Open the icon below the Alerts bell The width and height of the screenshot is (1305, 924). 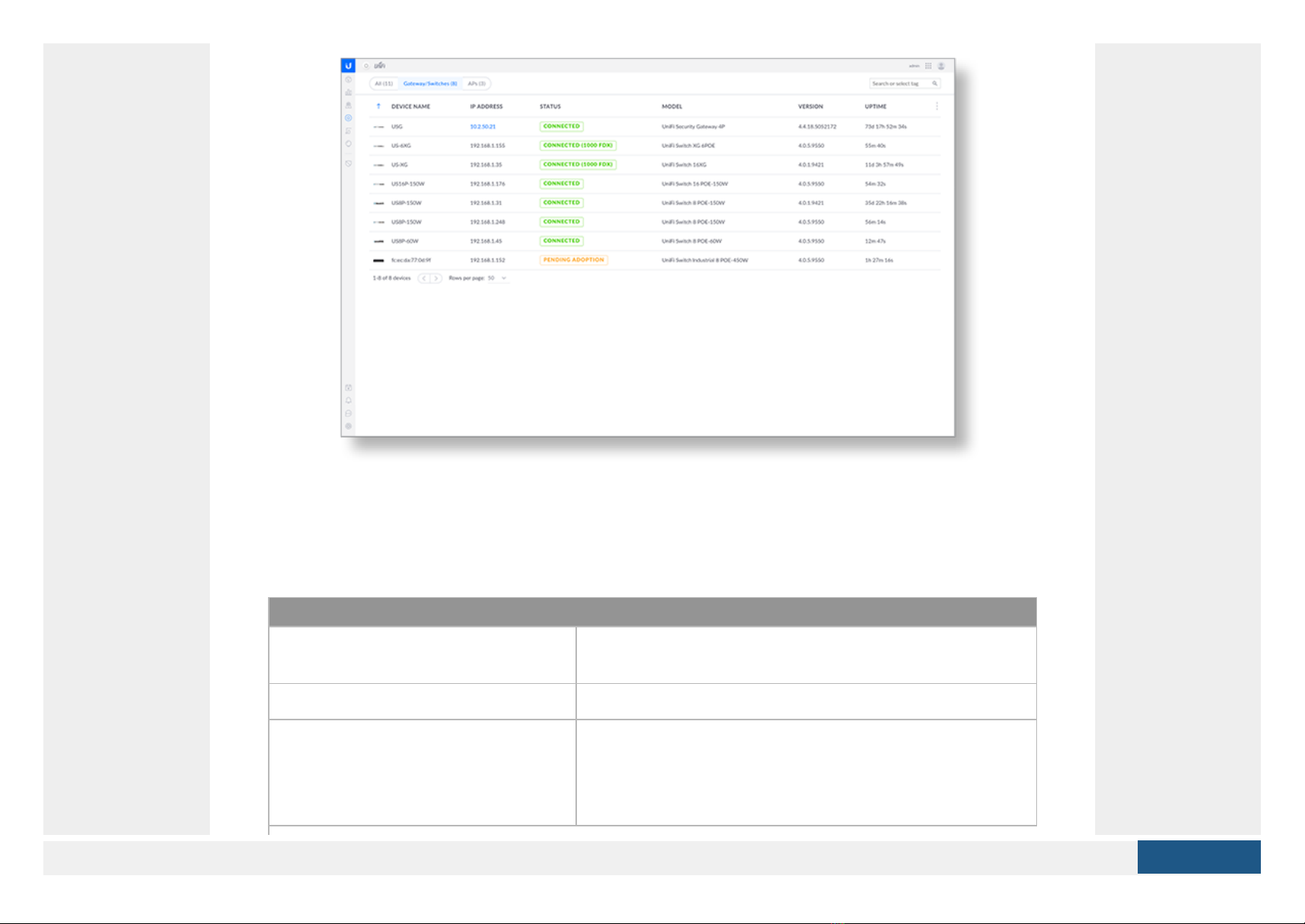click(349, 414)
